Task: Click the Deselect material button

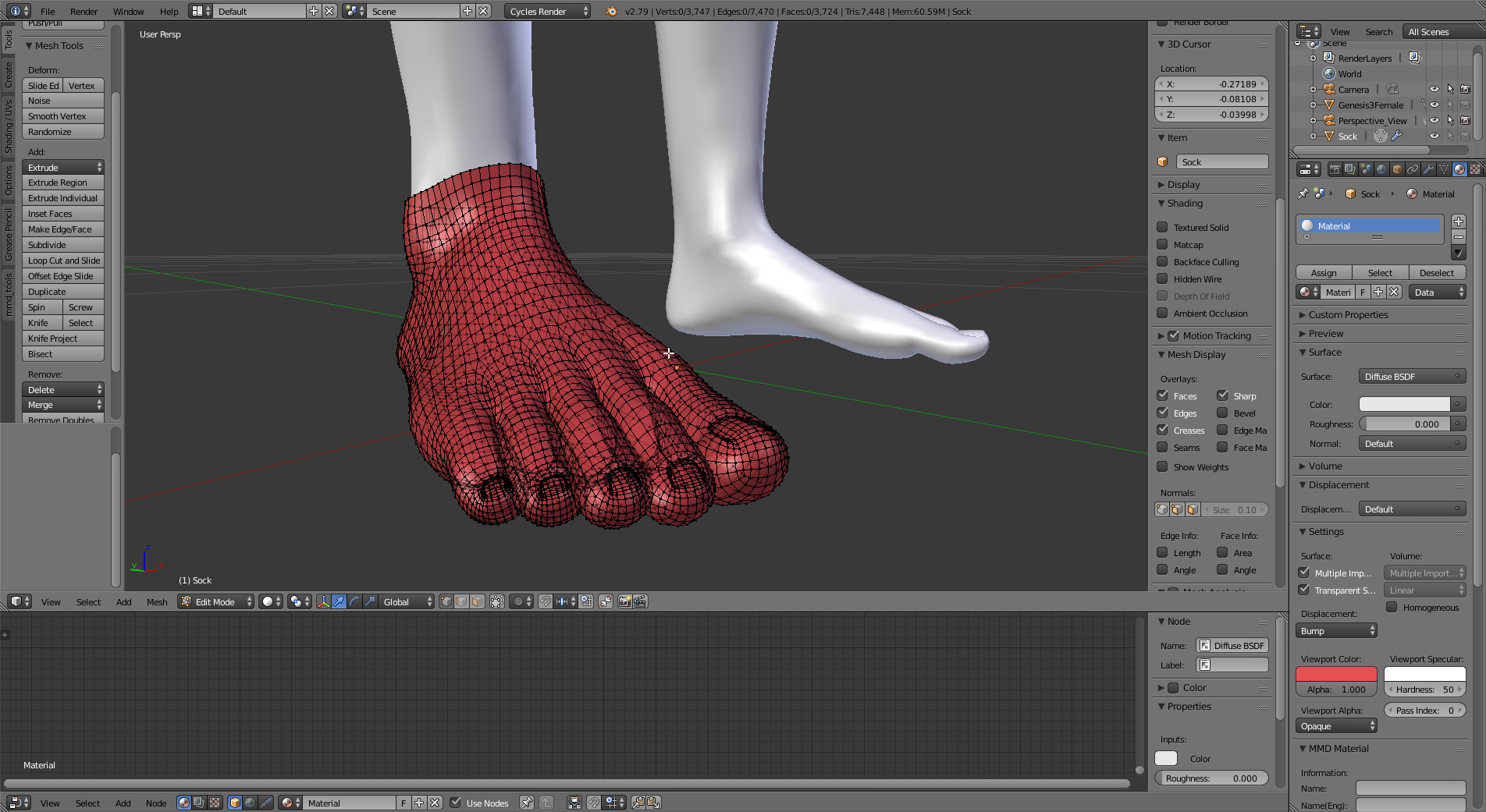Action: pos(1437,272)
